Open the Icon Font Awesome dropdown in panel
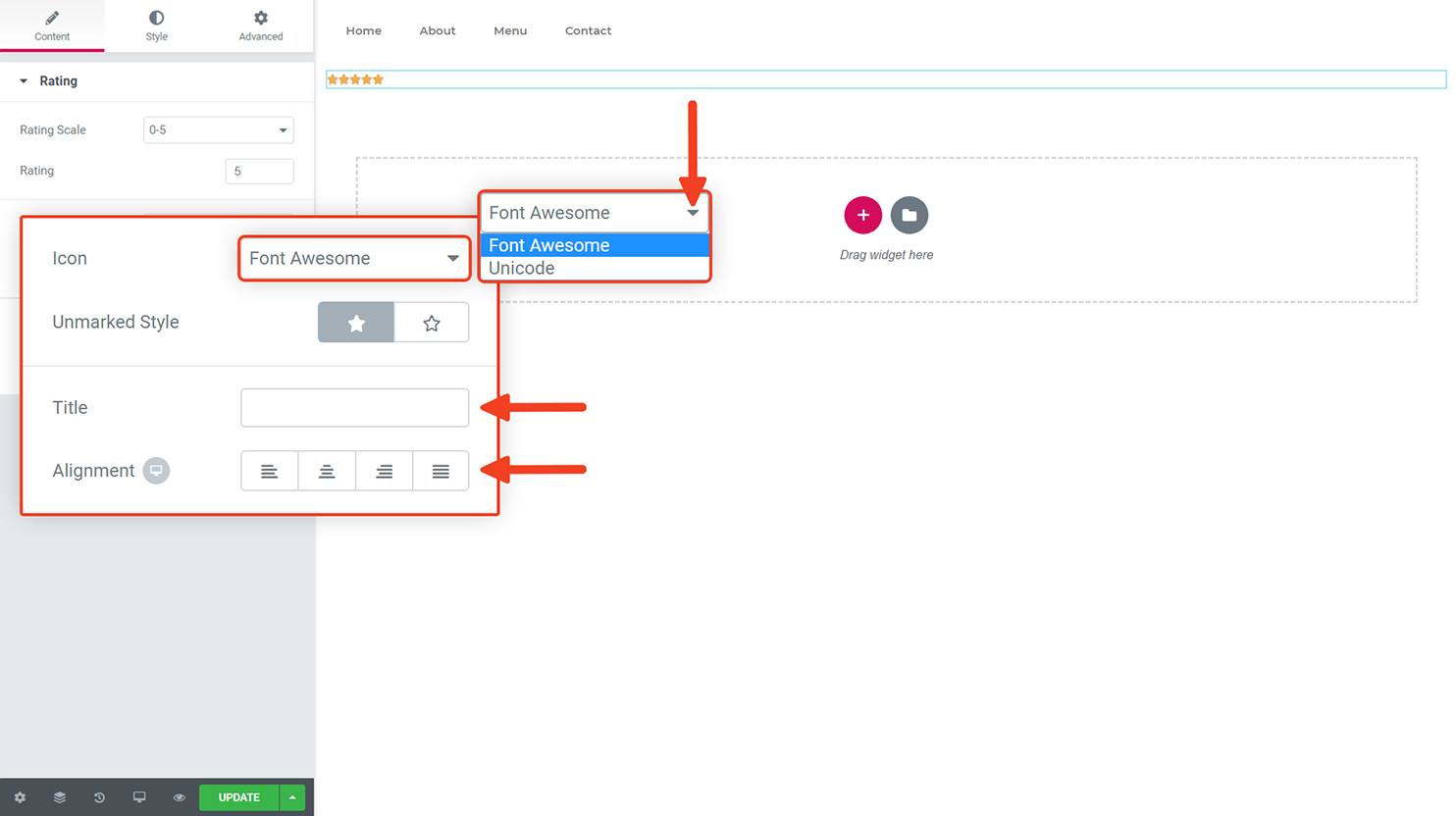 pyautogui.click(x=354, y=258)
